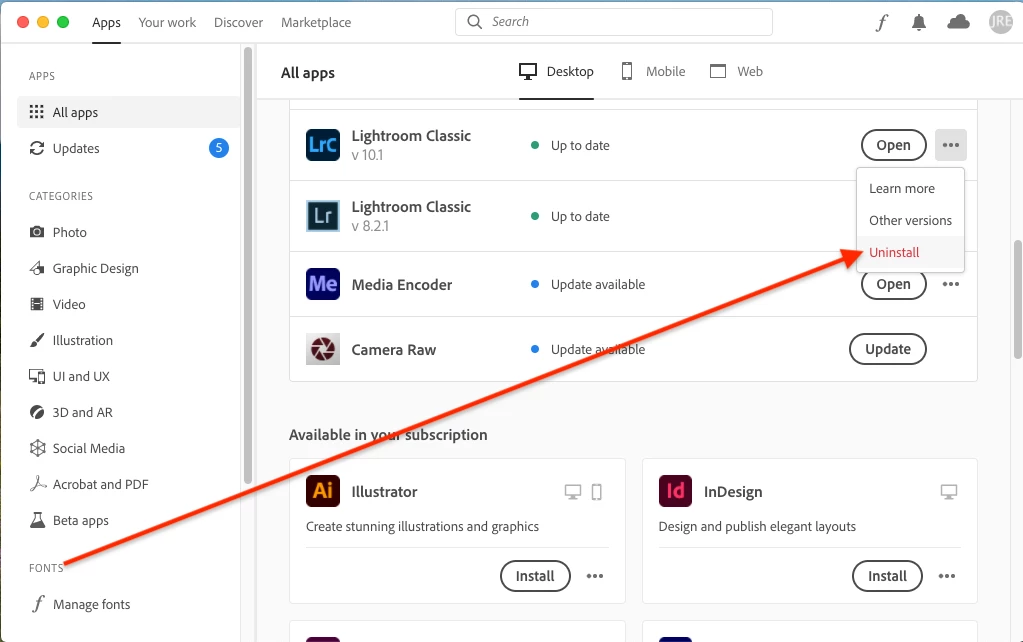Viewport: 1023px width, 642px height.
Task: Click the Beta apps flask icon
Action: [x=37, y=520]
